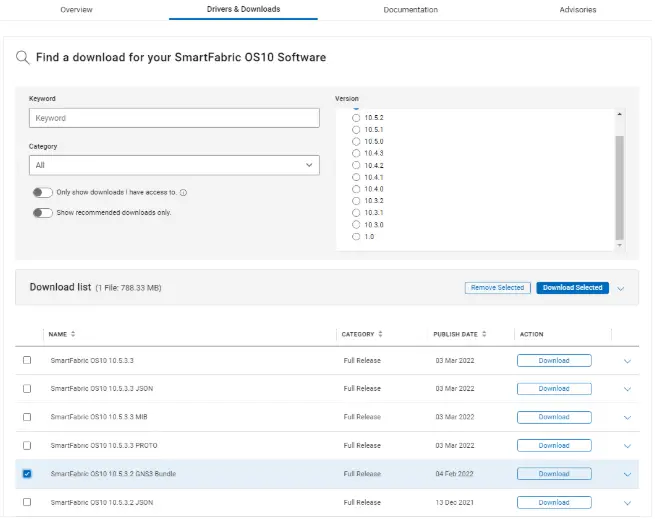The image size is (655, 519).
Task: Pick version 10.3.0 radio button
Action: (x=356, y=225)
